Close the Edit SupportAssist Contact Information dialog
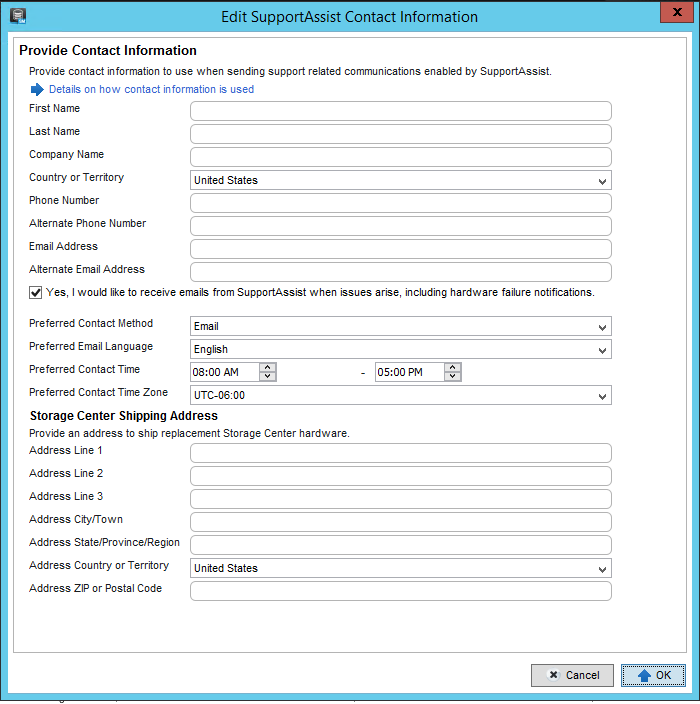This screenshot has width=700, height=704. (677, 12)
